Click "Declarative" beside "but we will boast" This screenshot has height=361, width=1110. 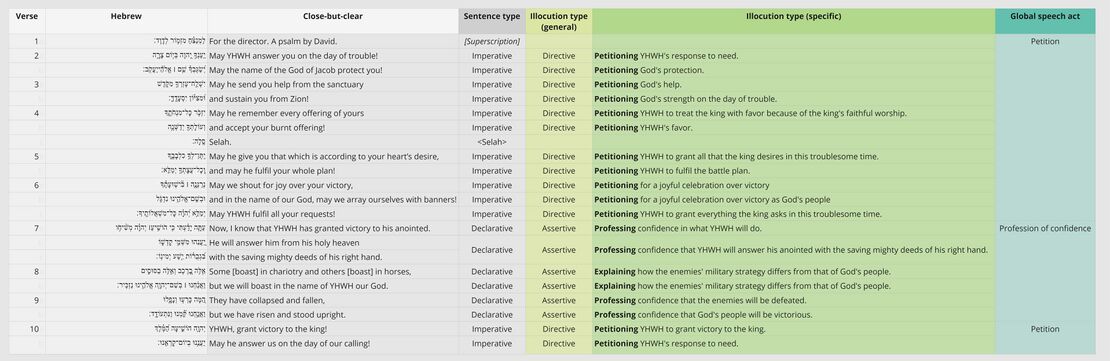[x=491, y=286]
